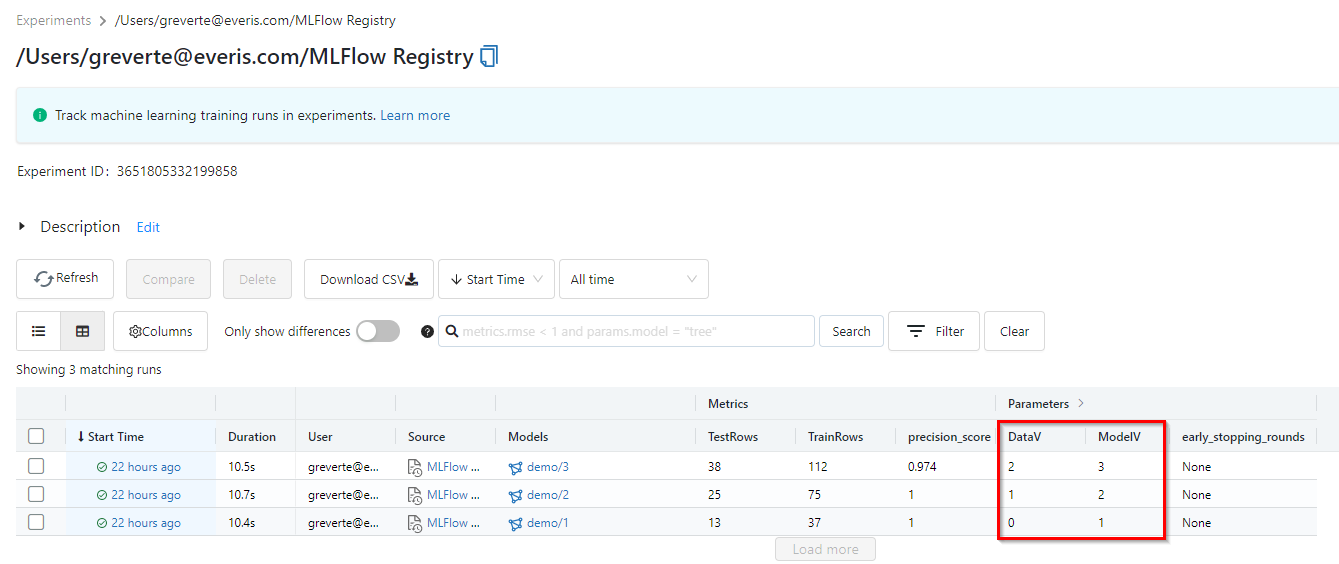Viewport: 1339px width, 564px height.
Task: Switch to the list view icon
Action: 38,331
